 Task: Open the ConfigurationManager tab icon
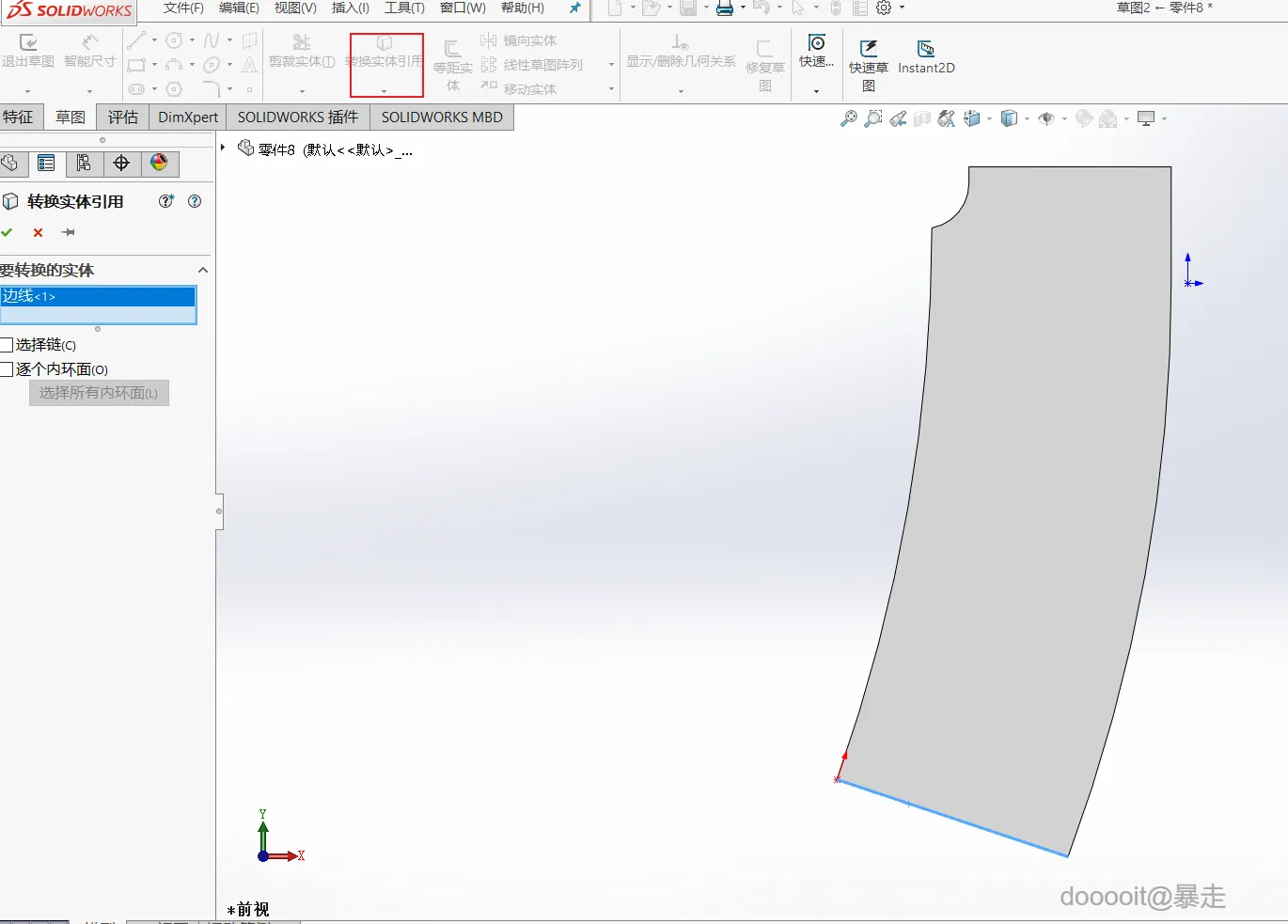tap(84, 164)
